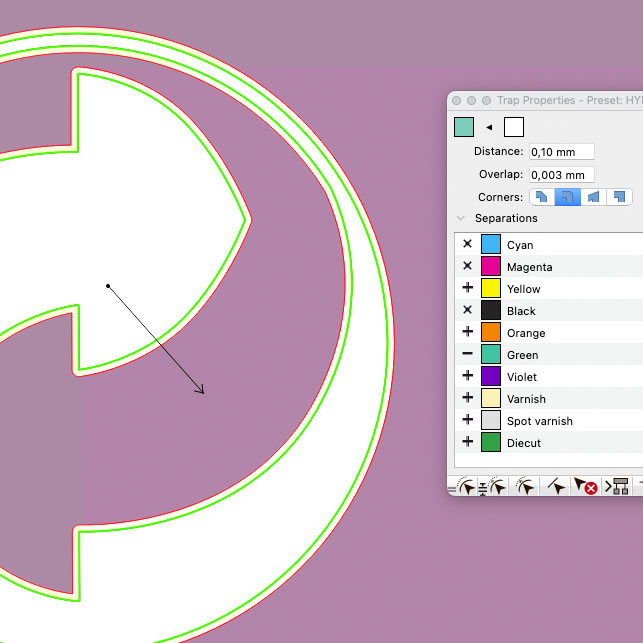Collapse the Separations section chevron
643x643 pixels.
click(x=461, y=218)
